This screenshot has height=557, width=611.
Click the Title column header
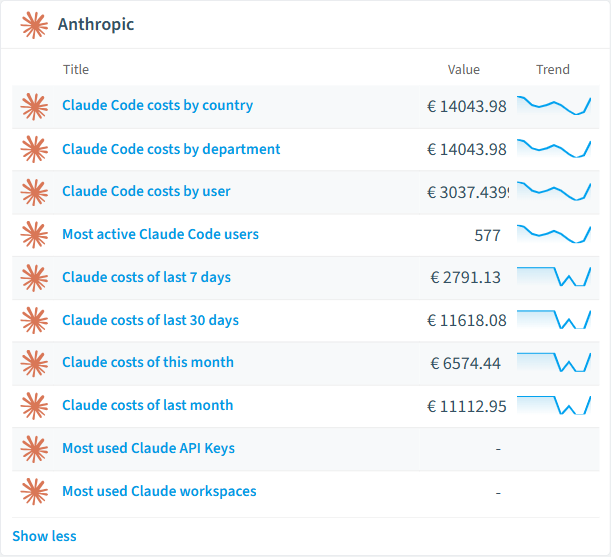[76, 69]
